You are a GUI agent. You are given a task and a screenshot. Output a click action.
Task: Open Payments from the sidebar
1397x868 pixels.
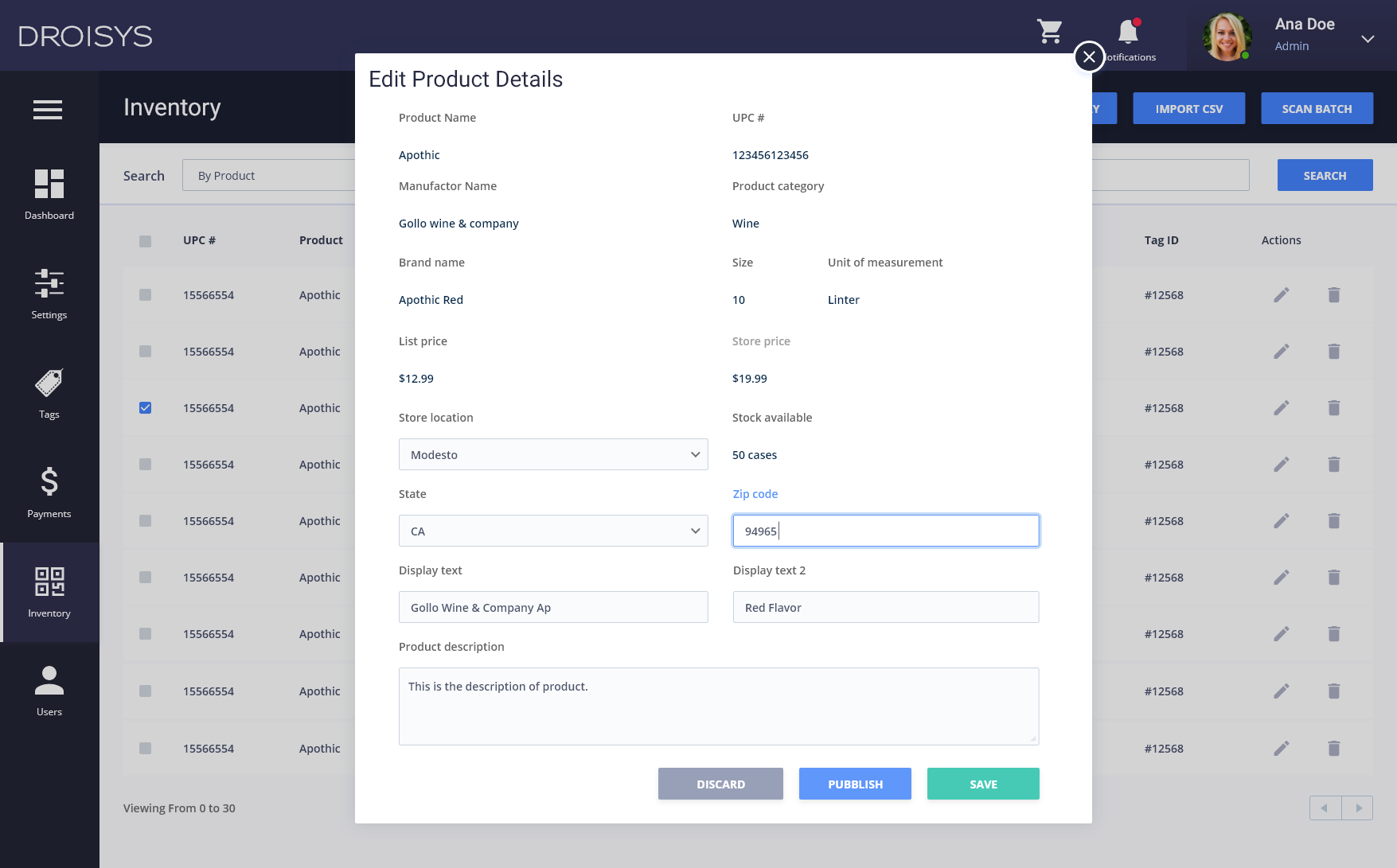click(49, 492)
